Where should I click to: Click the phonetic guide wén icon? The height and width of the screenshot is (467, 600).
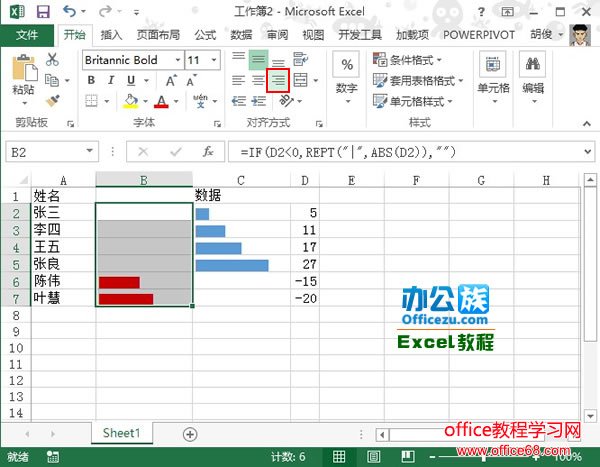[x=200, y=101]
